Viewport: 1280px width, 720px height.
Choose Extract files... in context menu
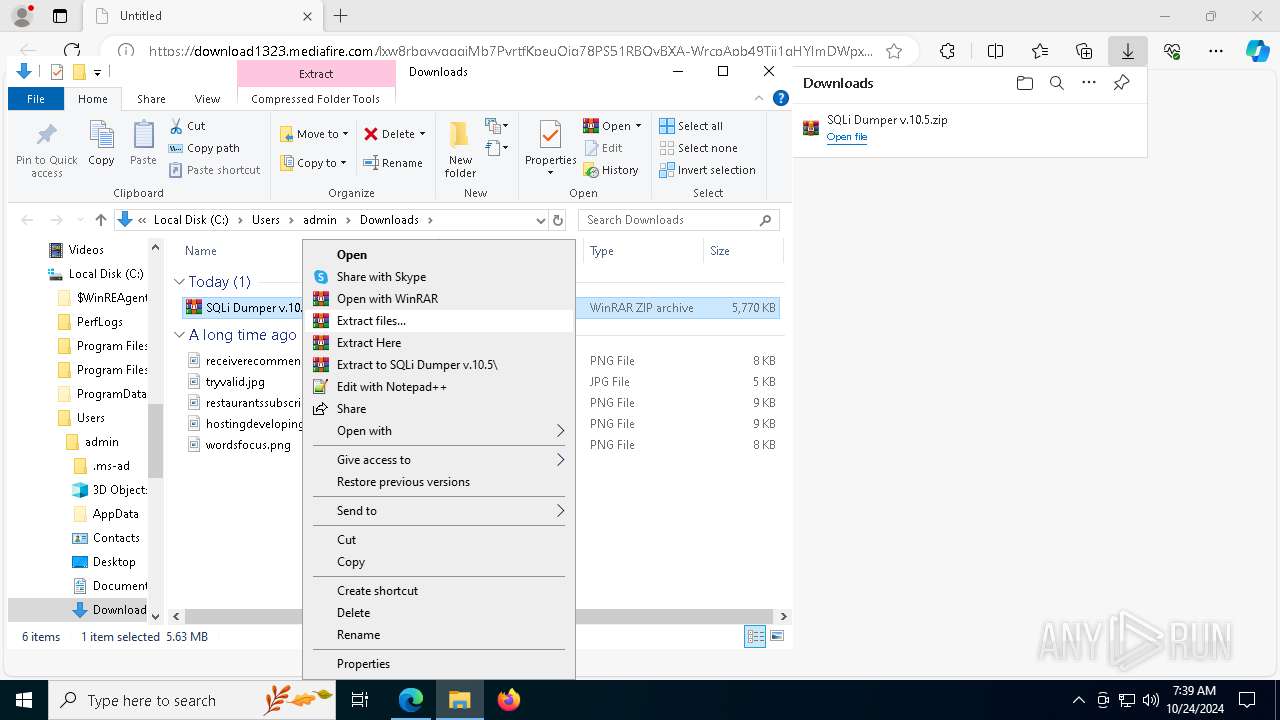(438, 321)
